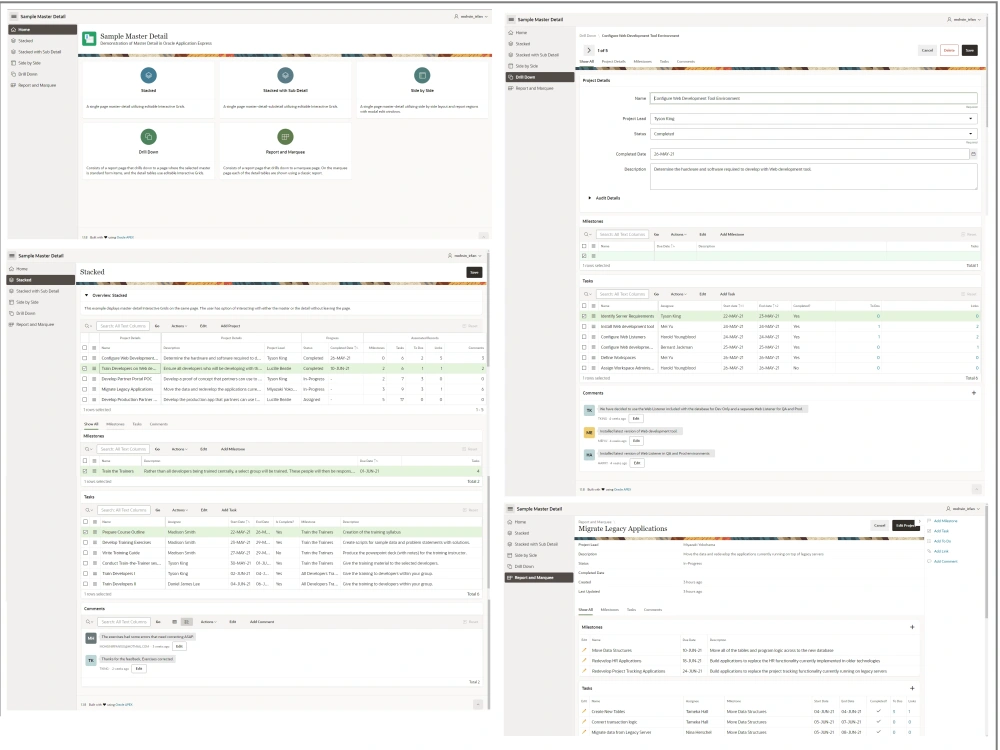Screen dimensions: 1000x750
Task: Check Install Web development tool task checkbox
Action: pyautogui.click(x=584, y=326)
